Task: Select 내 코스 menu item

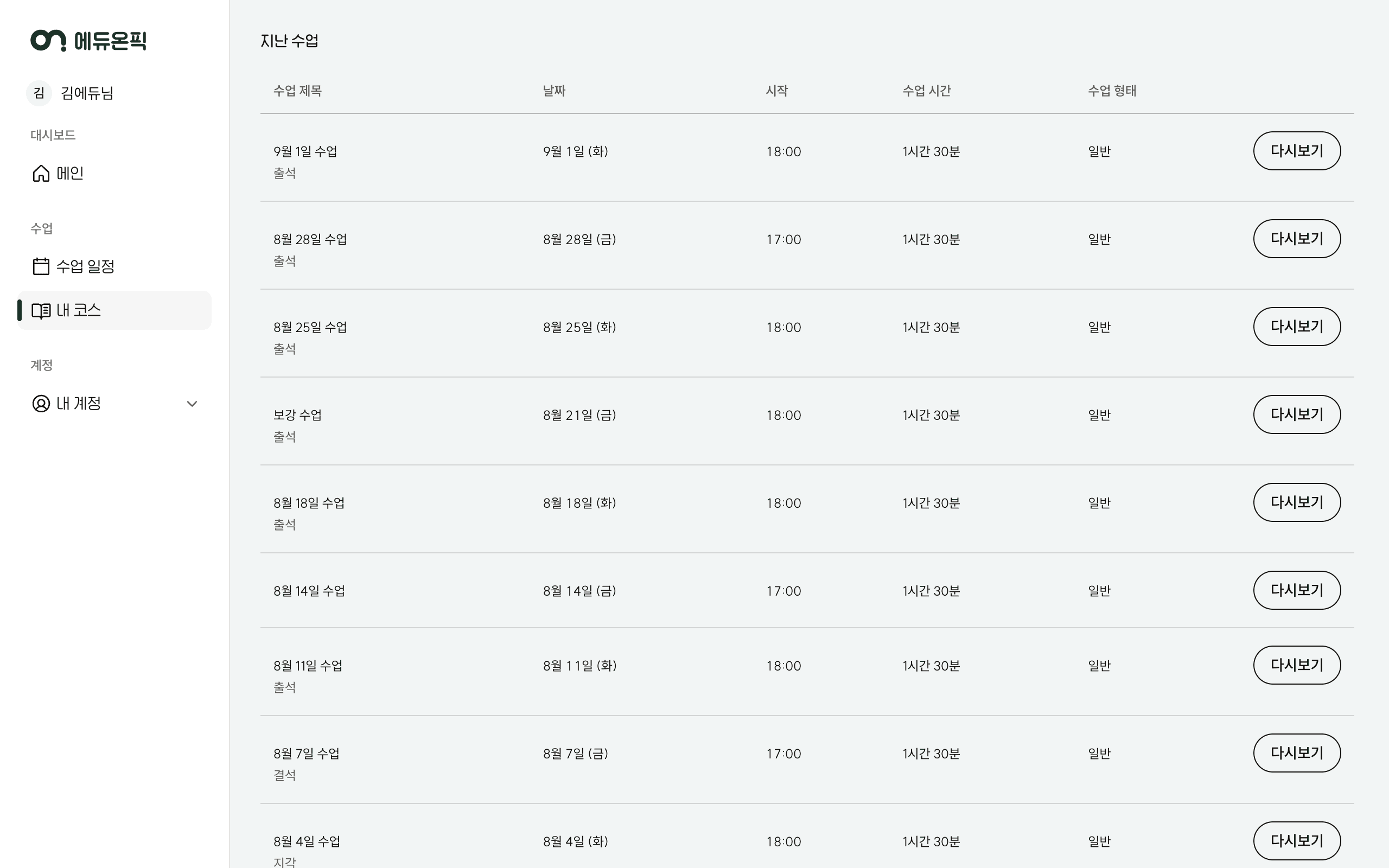Action: point(114,310)
